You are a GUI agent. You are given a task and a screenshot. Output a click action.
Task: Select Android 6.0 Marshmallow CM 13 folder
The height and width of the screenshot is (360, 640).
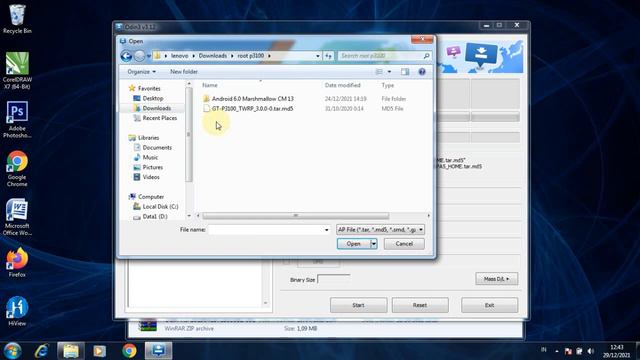253,99
